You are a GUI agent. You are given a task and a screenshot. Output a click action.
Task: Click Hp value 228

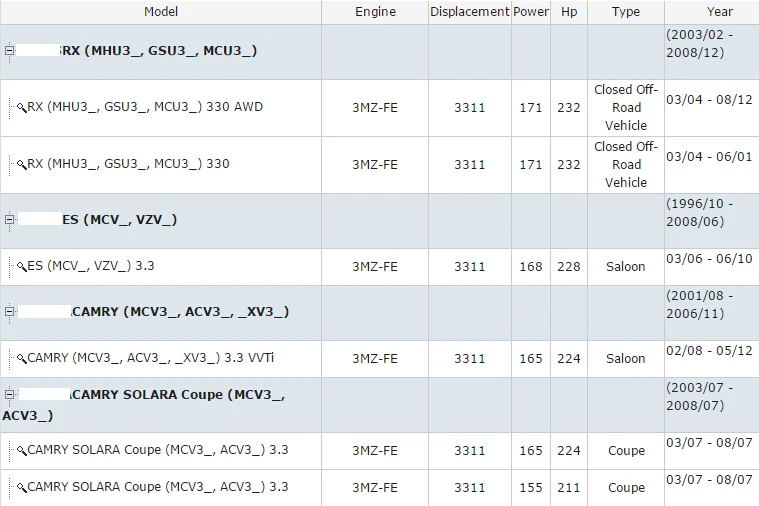pos(569,266)
